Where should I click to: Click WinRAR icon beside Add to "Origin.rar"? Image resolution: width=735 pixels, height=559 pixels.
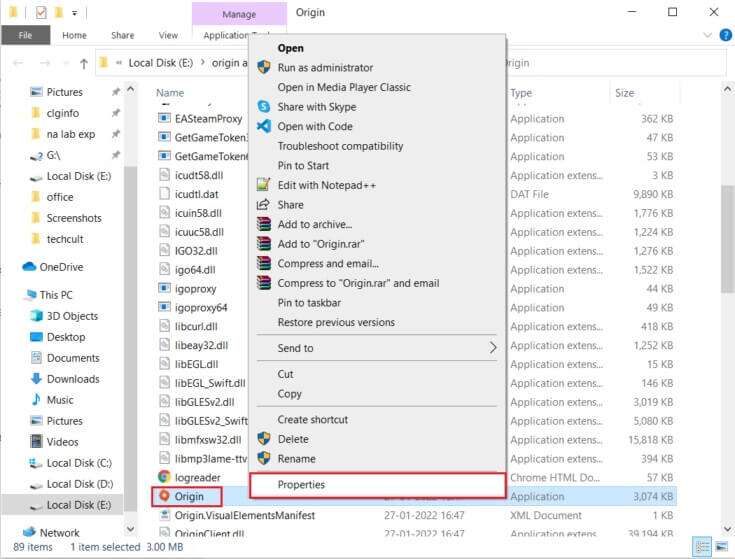pyautogui.click(x=264, y=244)
